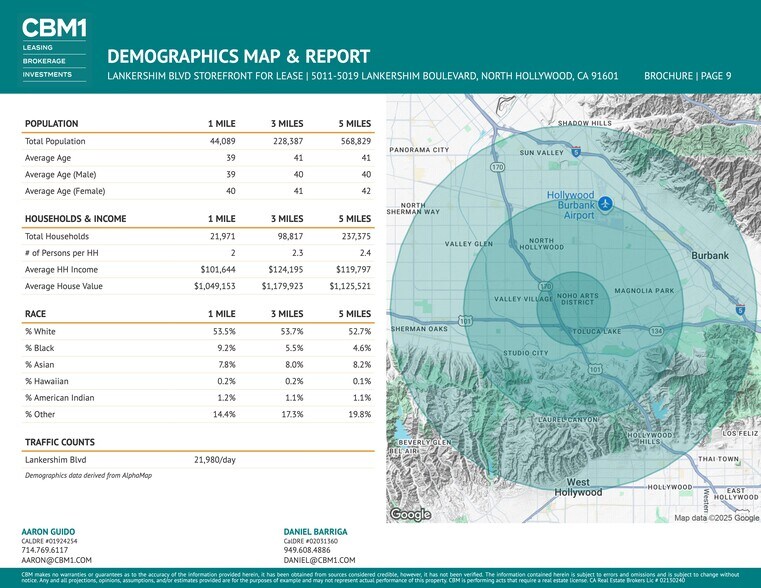Click the Lankershim Blvd traffic row label

[56, 459]
